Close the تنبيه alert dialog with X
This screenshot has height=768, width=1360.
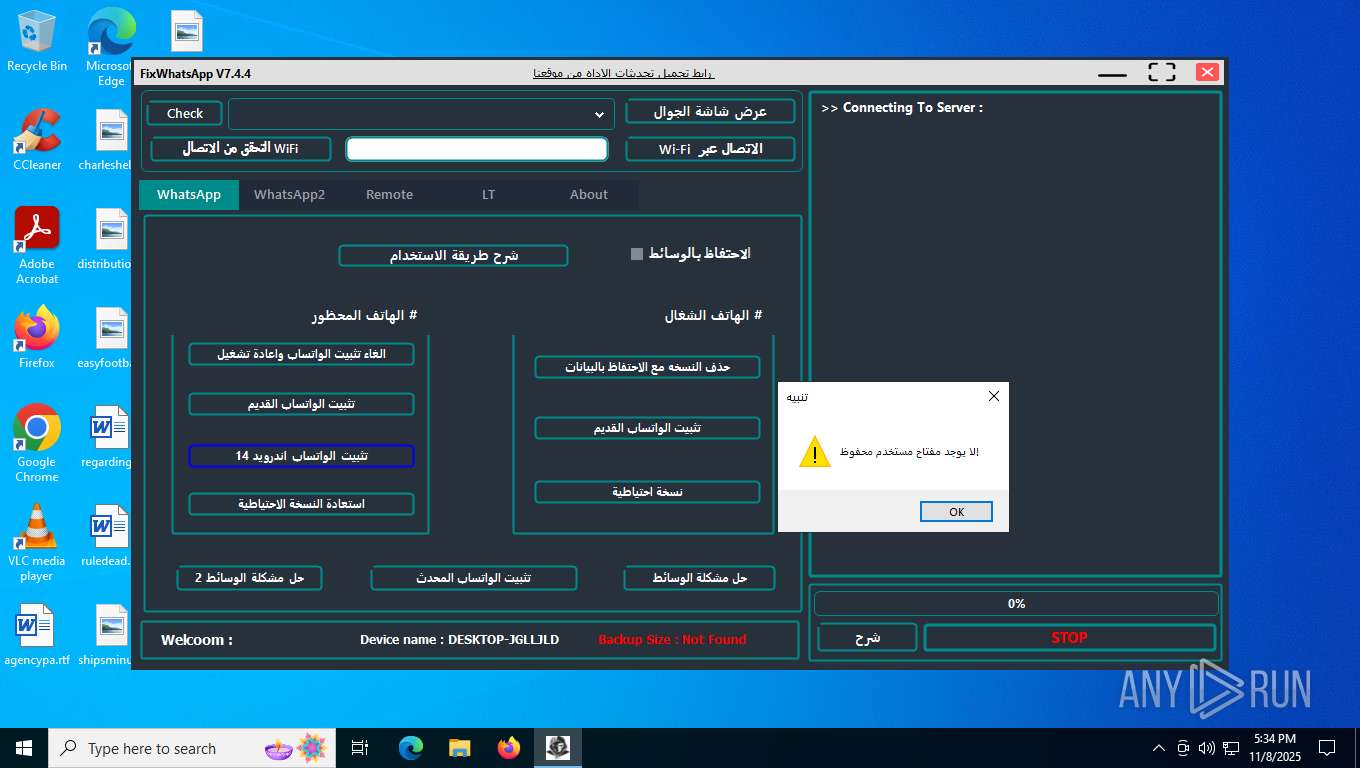click(x=993, y=396)
